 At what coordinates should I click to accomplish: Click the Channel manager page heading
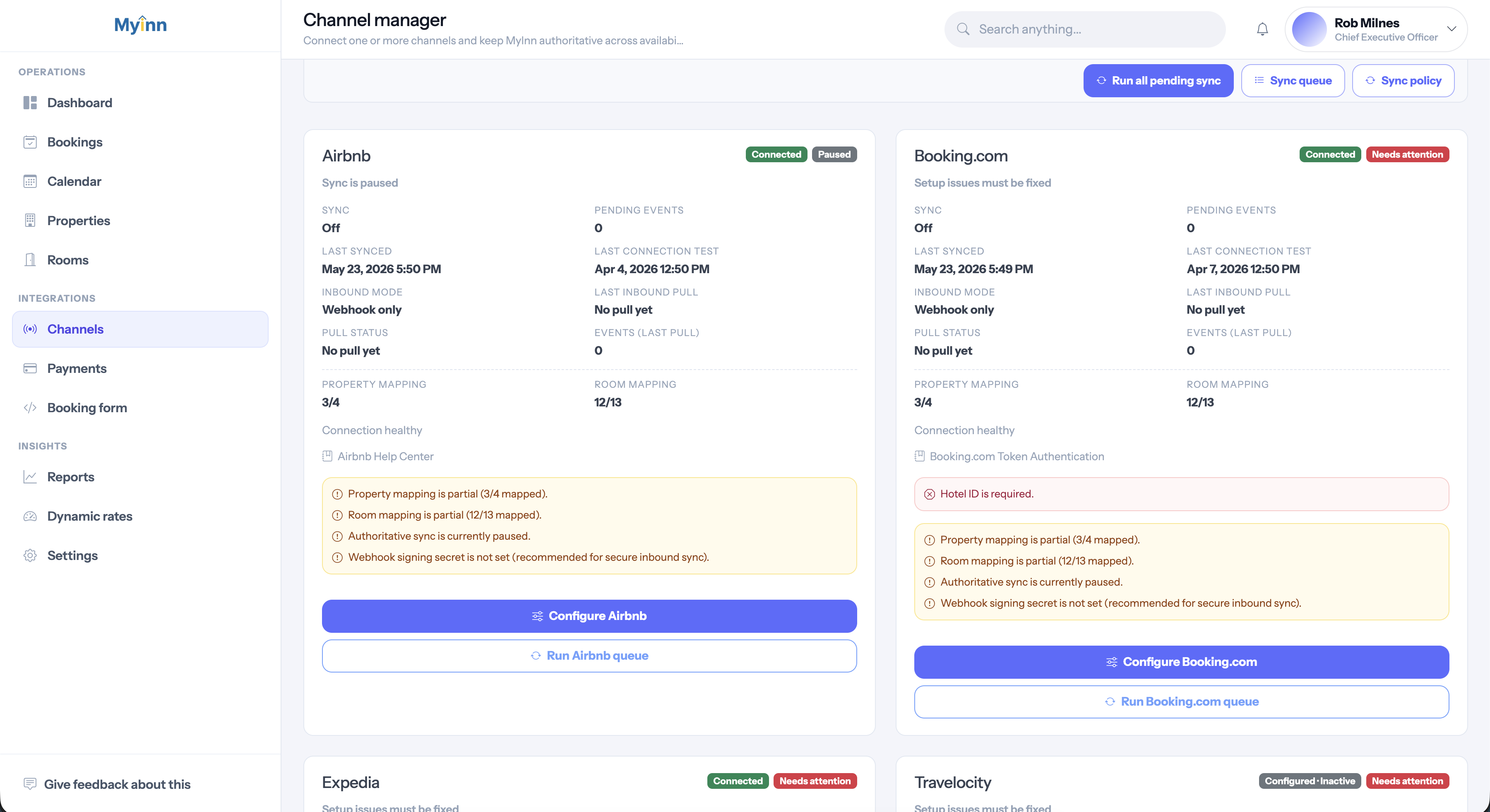[375, 20]
